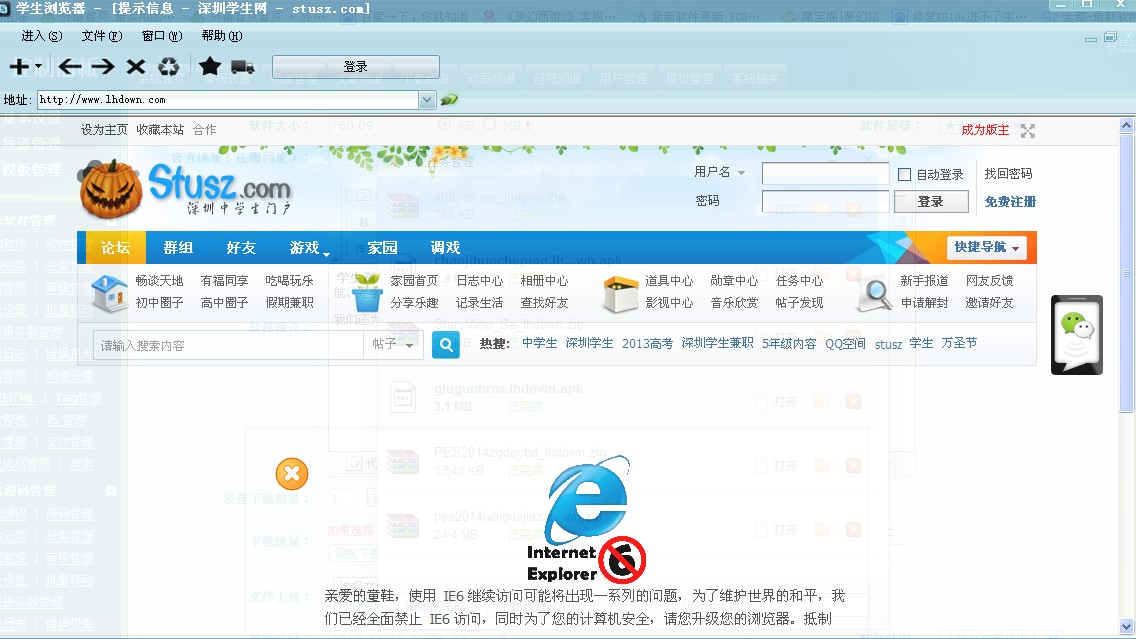This screenshot has width=1136, height=639.
Task: Toggle the 自动登录 checkbox
Action: coord(904,175)
